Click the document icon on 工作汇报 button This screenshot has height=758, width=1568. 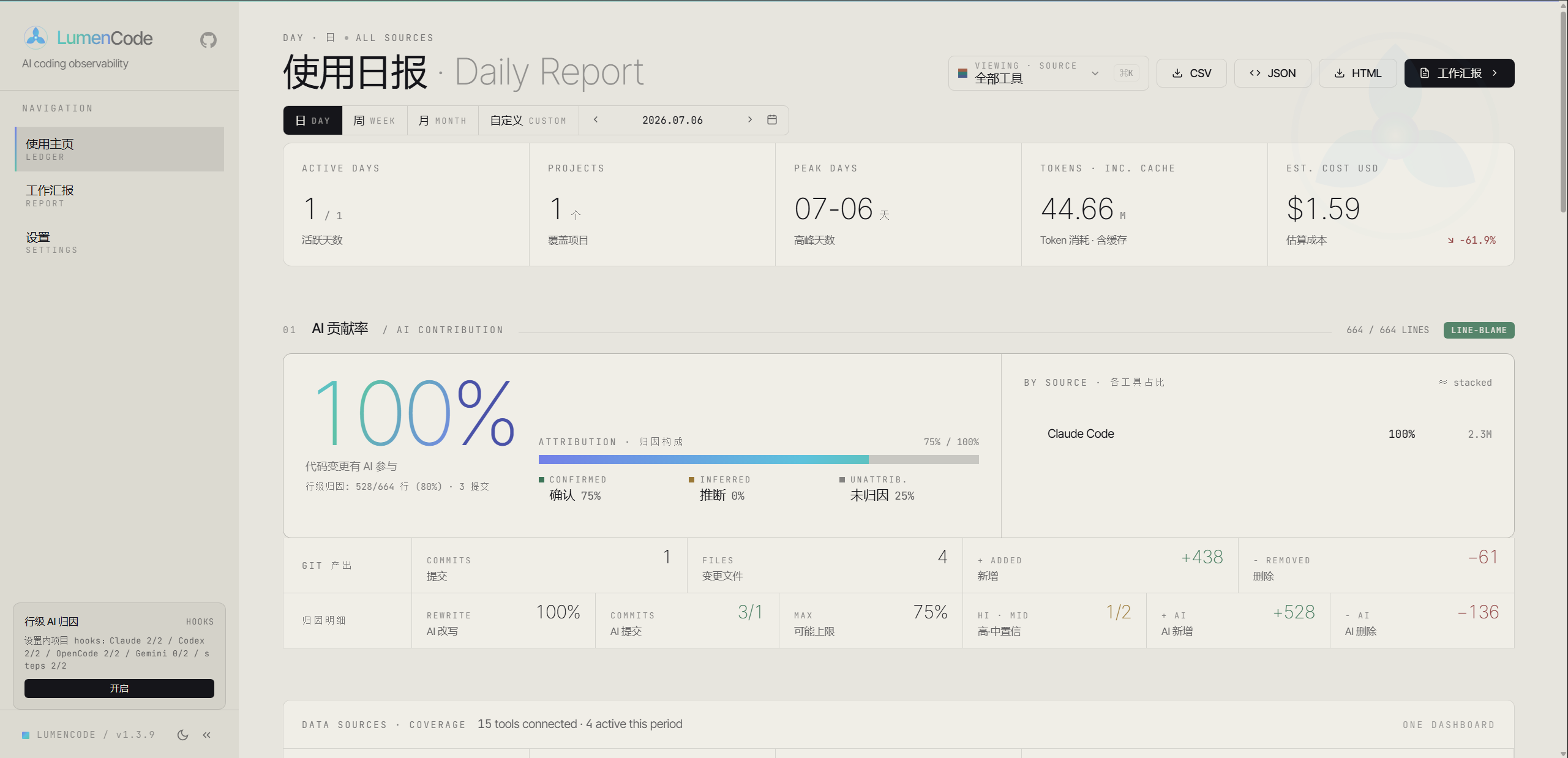pyautogui.click(x=1425, y=73)
